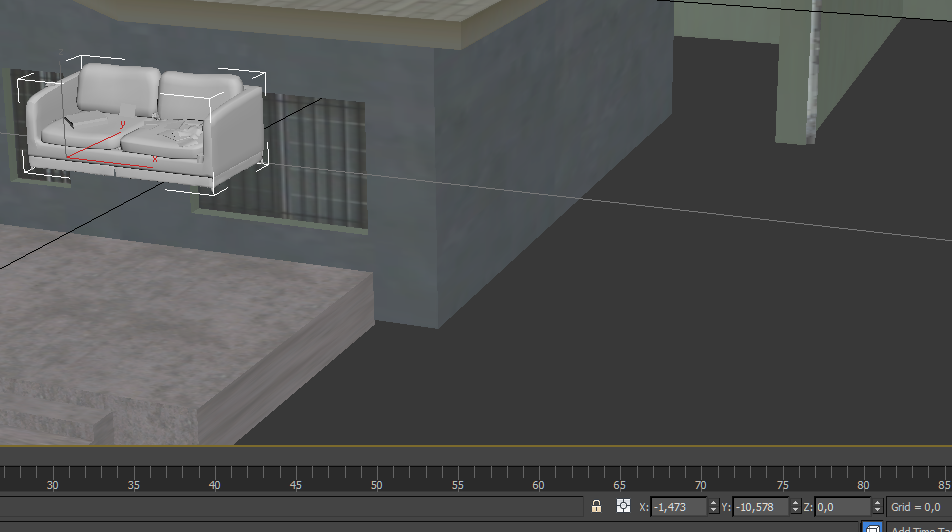Toggle Absolute/Offset transform type-in mode icon
952x532 pixels.
point(623,507)
